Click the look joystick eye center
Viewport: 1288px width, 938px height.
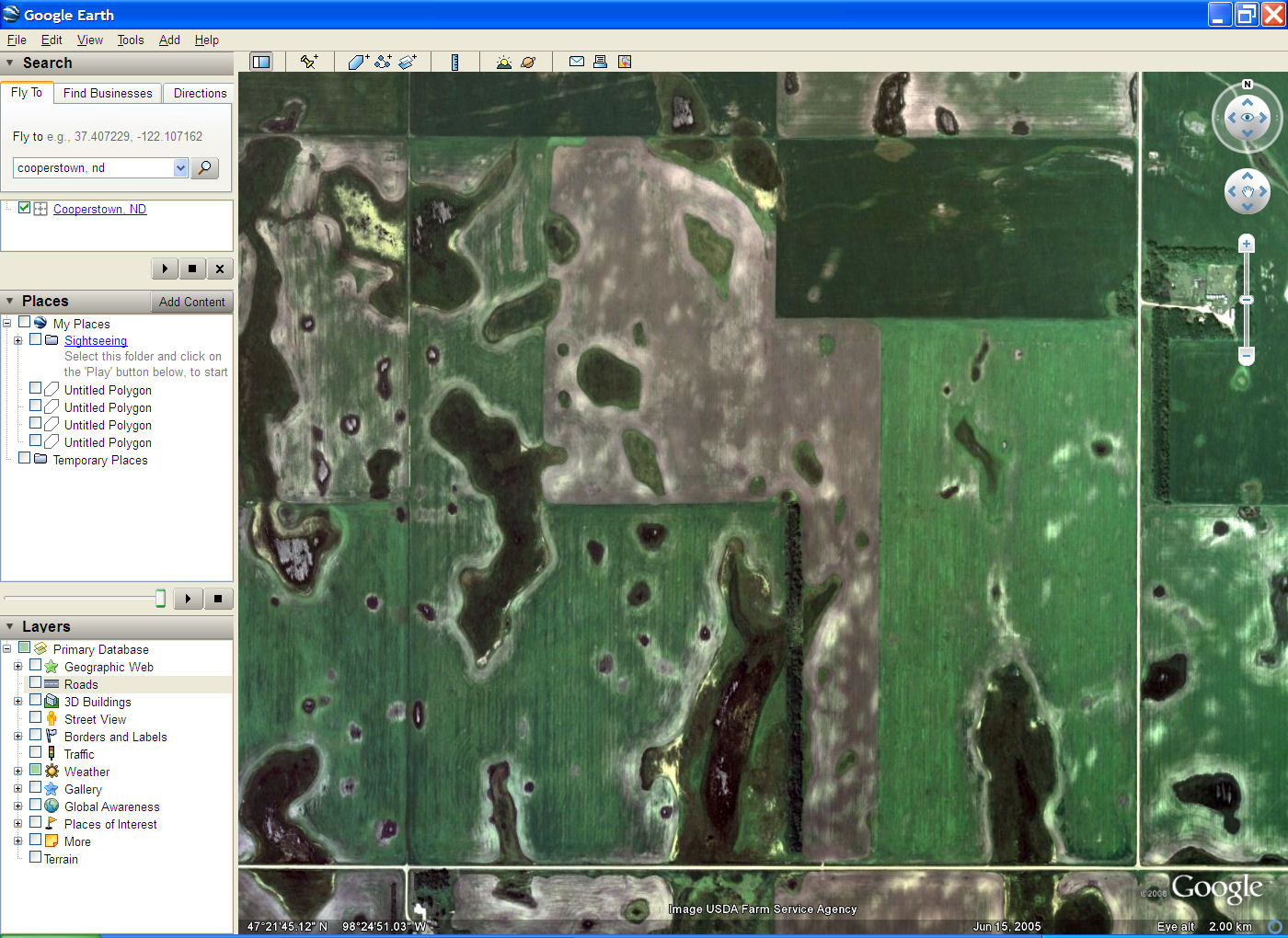tap(1248, 118)
